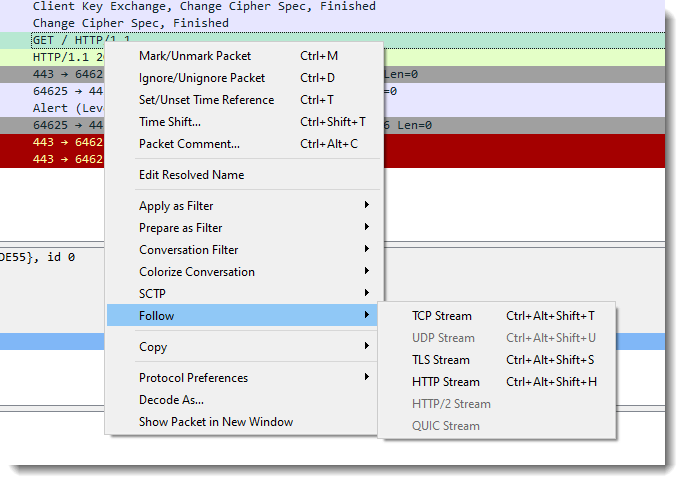Expand Protocol Preferences submenu

click(193, 378)
